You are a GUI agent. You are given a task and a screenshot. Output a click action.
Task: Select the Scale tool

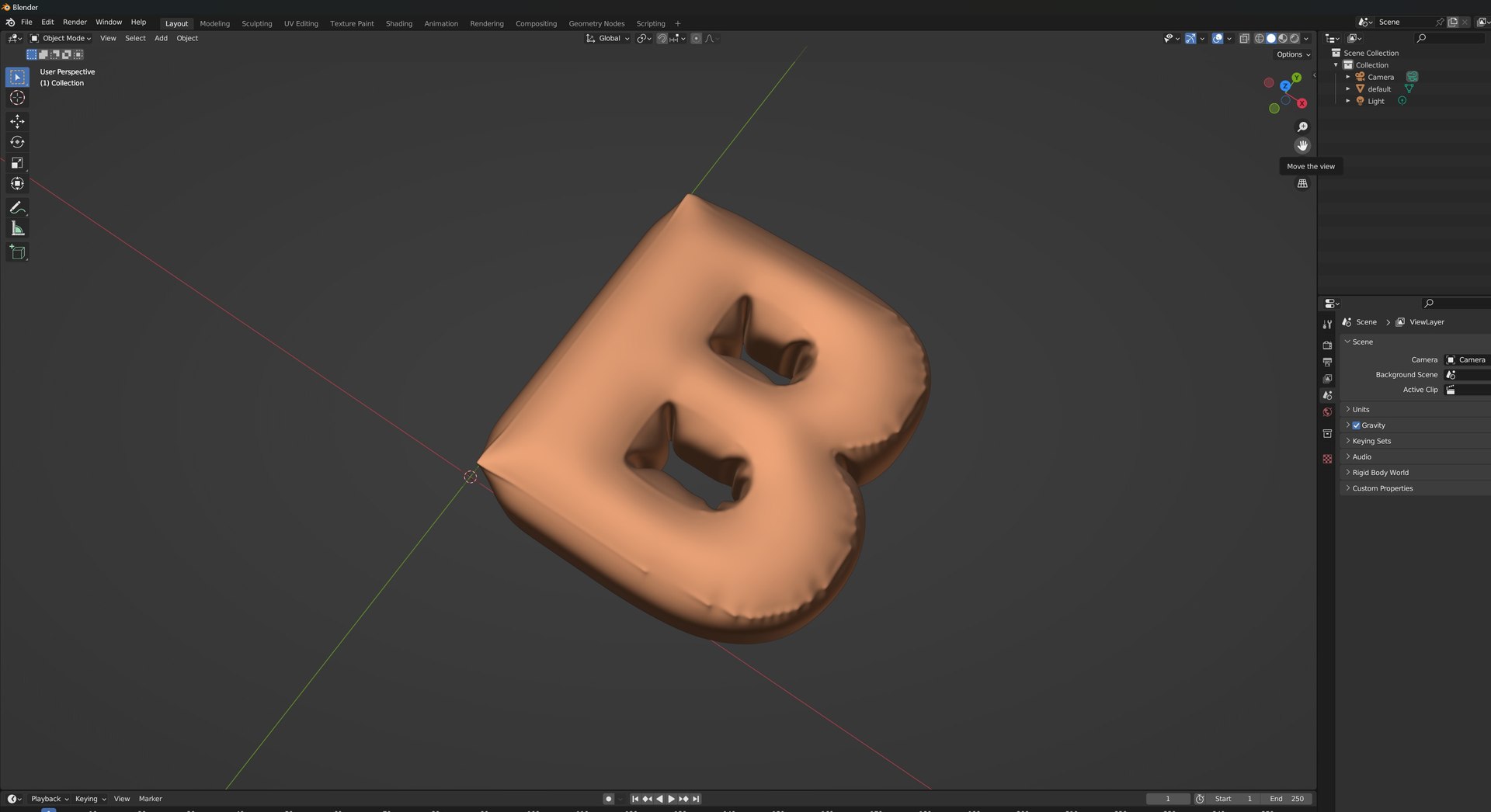coord(17,163)
